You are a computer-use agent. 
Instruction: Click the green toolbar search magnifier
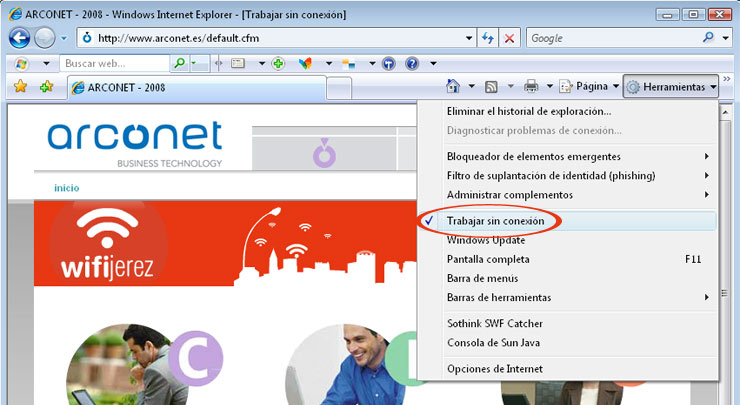[x=179, y=63]
